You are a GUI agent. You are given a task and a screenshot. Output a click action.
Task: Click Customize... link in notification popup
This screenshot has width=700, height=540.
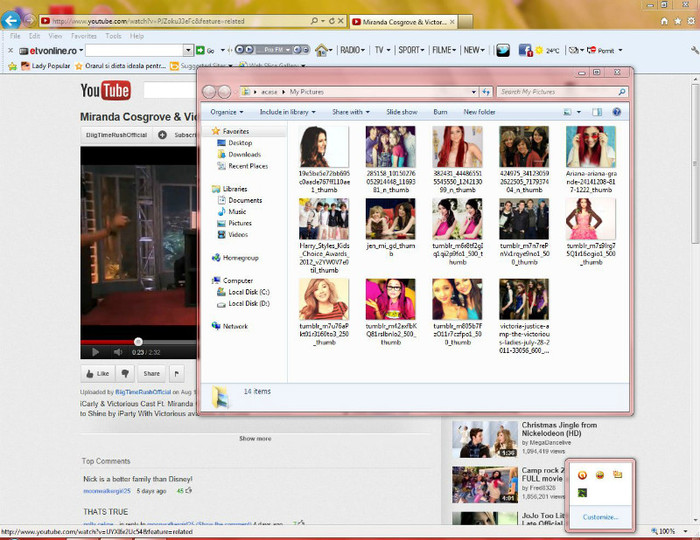(600, 517)
